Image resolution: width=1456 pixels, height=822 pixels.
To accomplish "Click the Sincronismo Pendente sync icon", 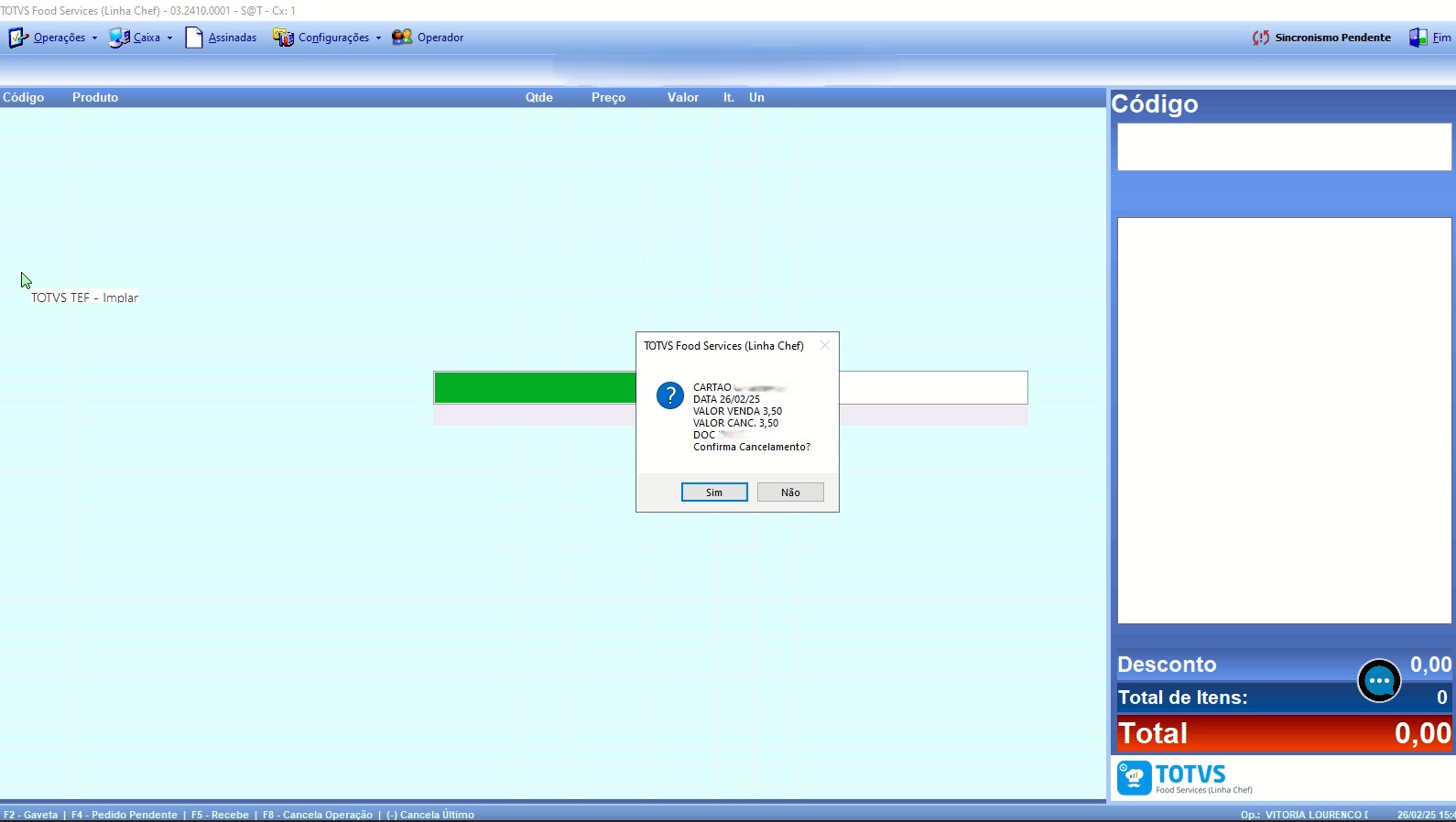I will pos(1261,38).
